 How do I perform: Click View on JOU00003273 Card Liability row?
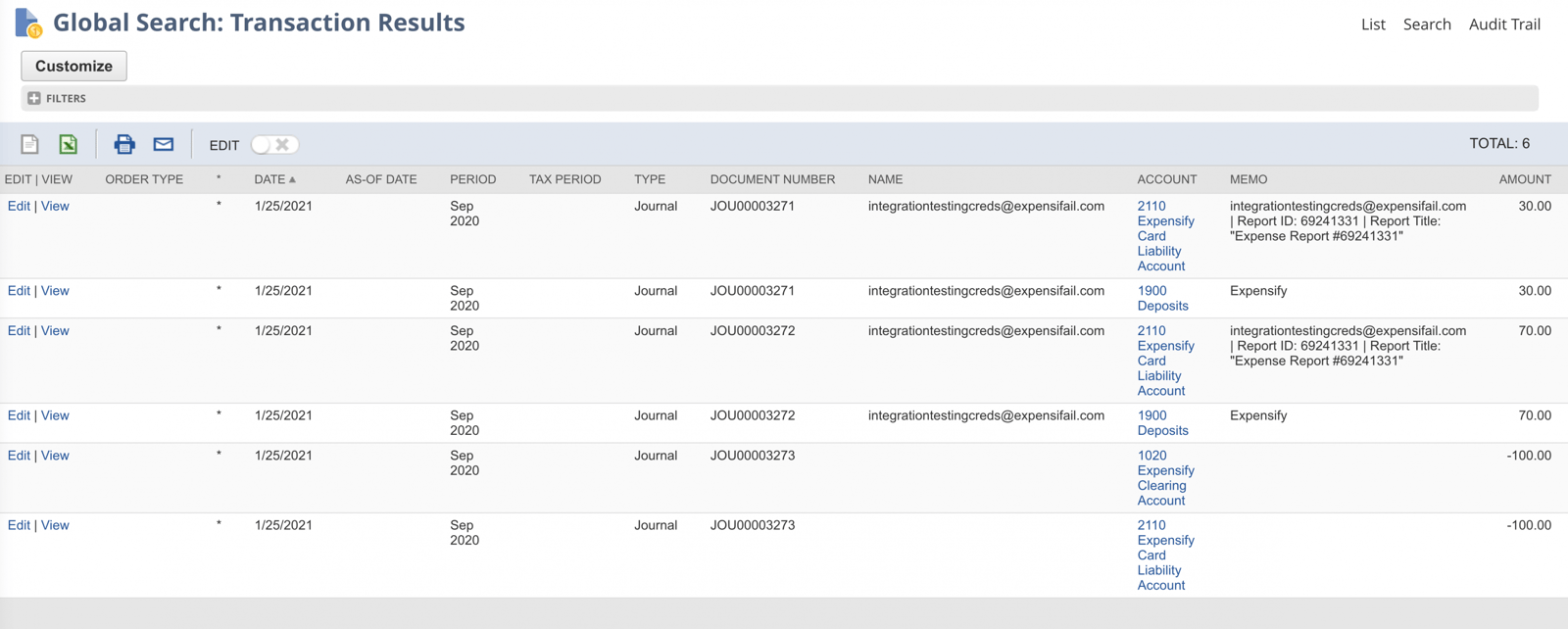(55, 525)
